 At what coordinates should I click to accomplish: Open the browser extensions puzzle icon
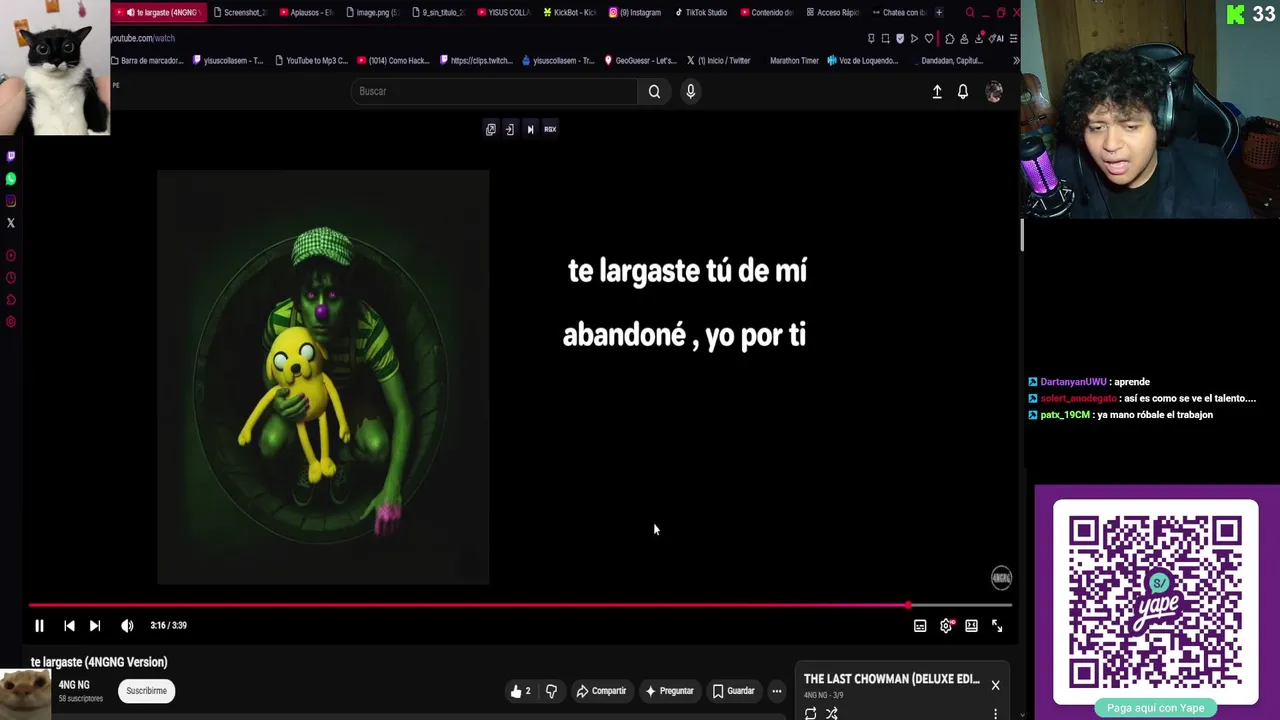(949, 39)
